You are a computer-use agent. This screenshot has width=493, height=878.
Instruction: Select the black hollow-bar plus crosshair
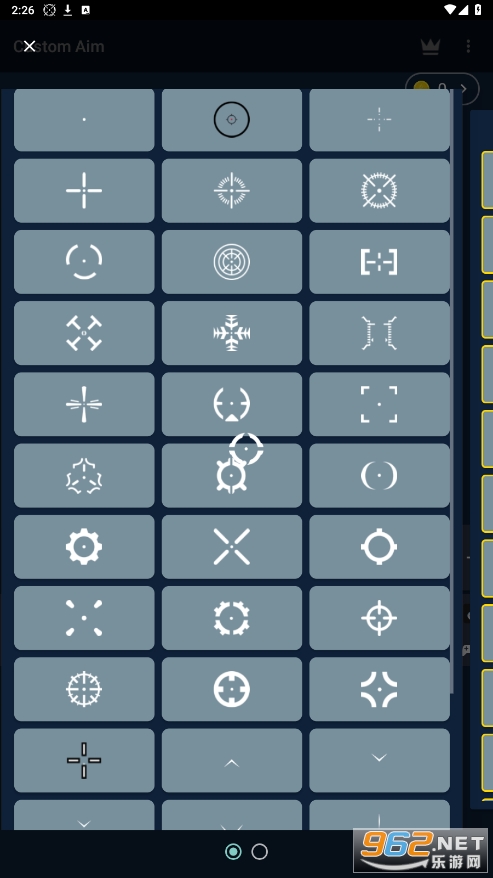(x=84, y=760)
